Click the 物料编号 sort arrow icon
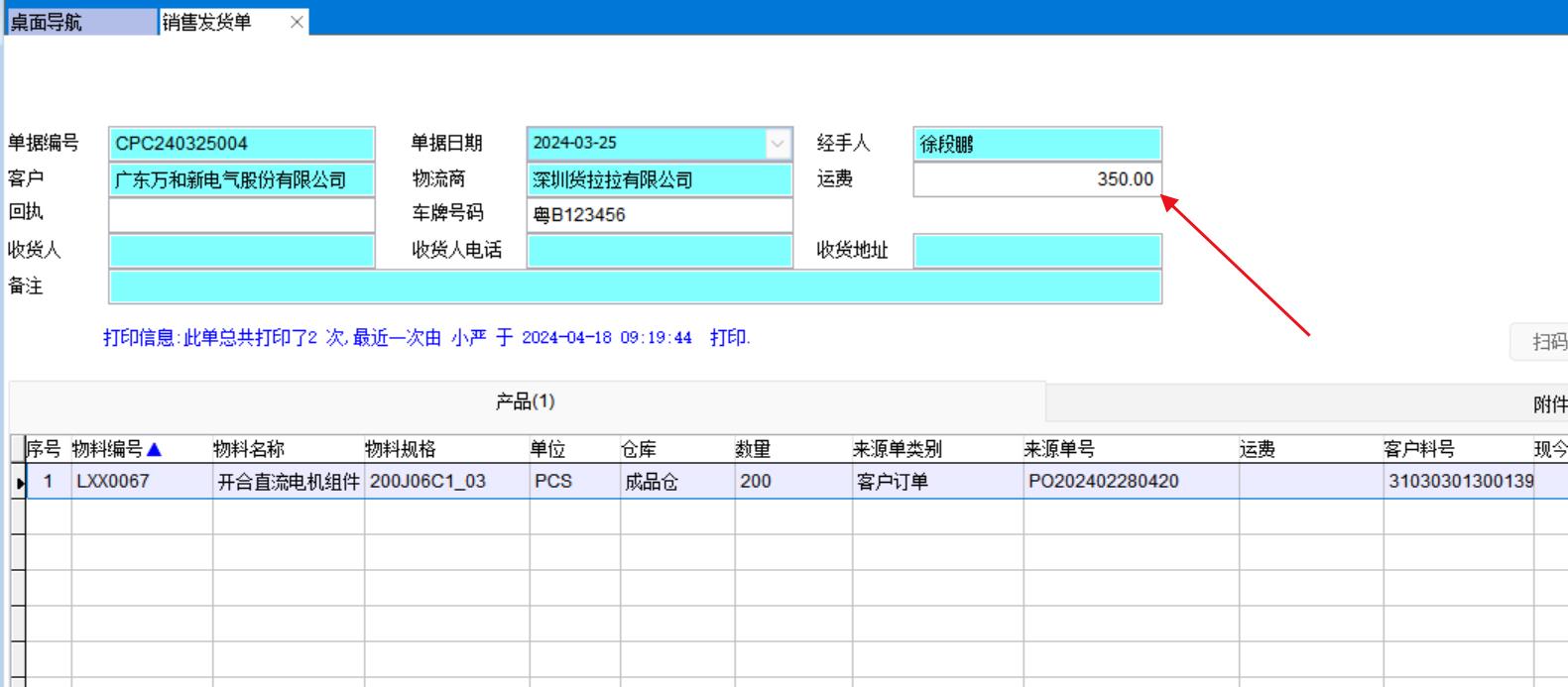The width and height of the screenshot is (1568, 687). 154,450
